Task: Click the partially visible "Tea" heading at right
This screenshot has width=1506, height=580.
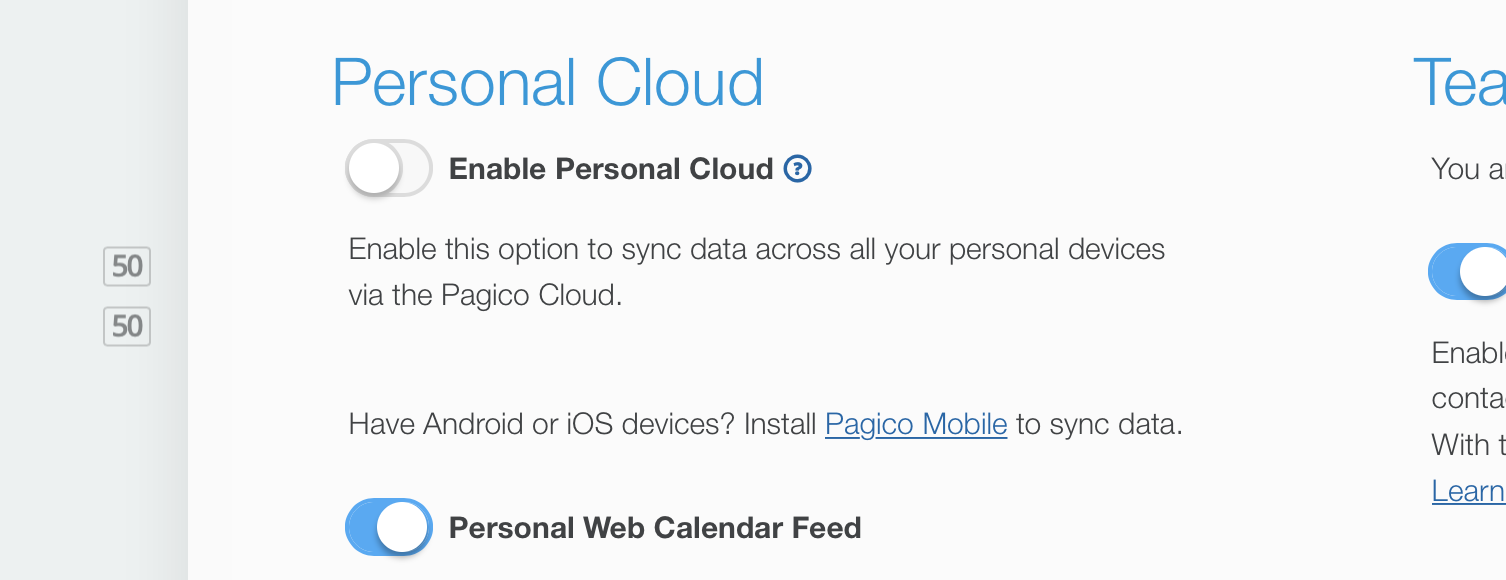Action: (x=1458, y=83)
